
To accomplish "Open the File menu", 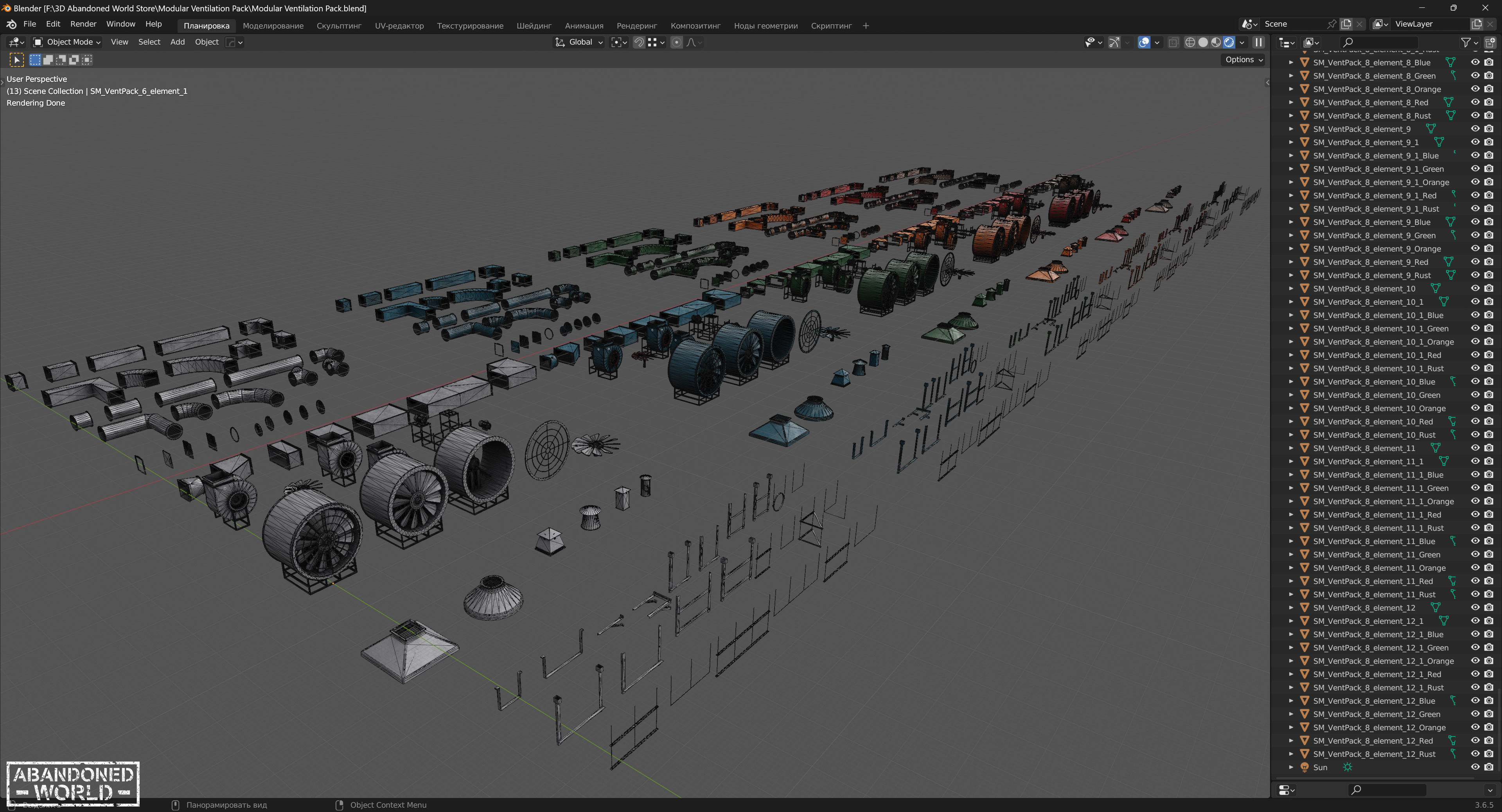I will 29,24.
